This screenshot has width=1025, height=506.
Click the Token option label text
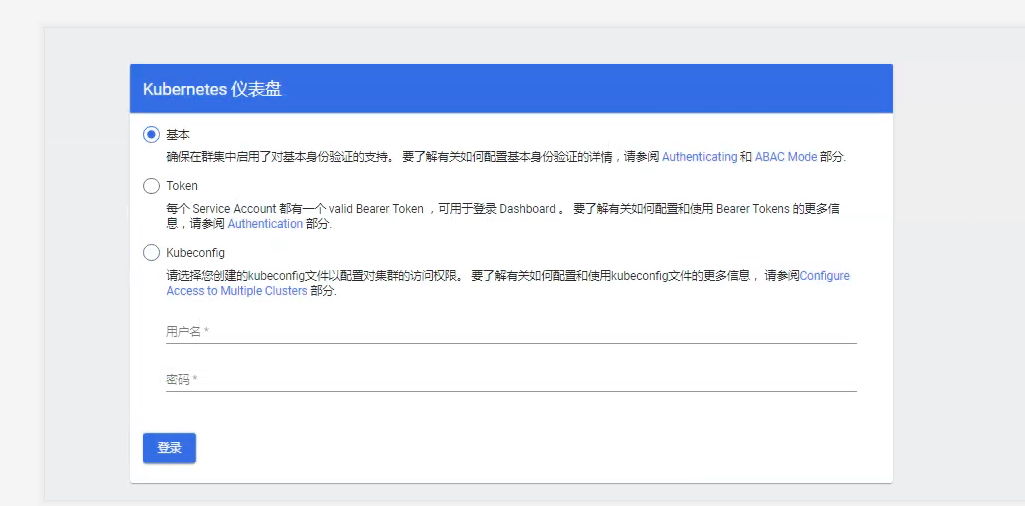click(x=182, y=186)
